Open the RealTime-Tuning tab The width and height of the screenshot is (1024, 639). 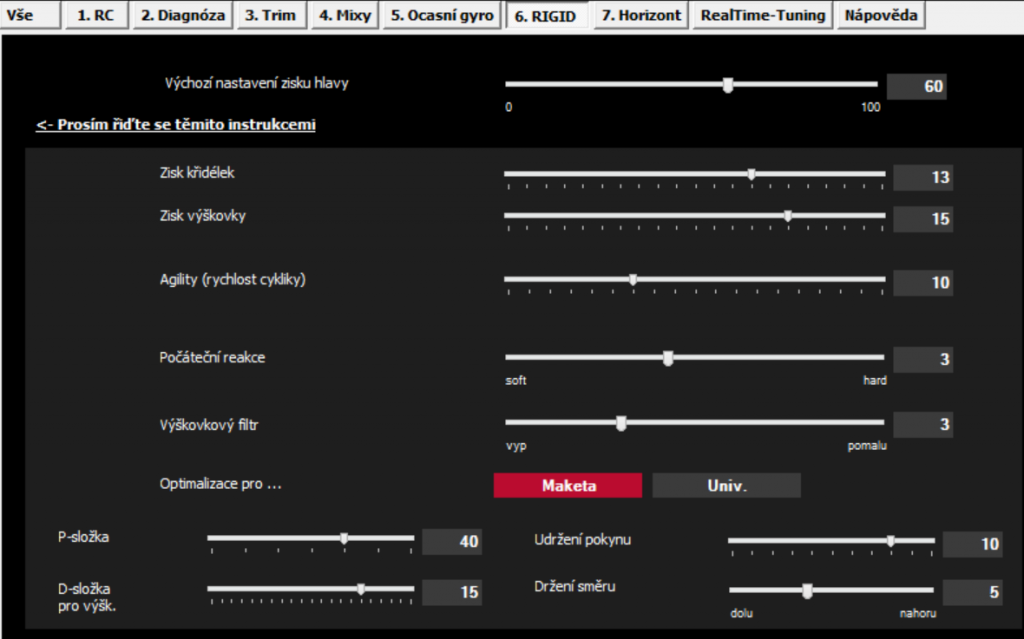click(763, 15)
